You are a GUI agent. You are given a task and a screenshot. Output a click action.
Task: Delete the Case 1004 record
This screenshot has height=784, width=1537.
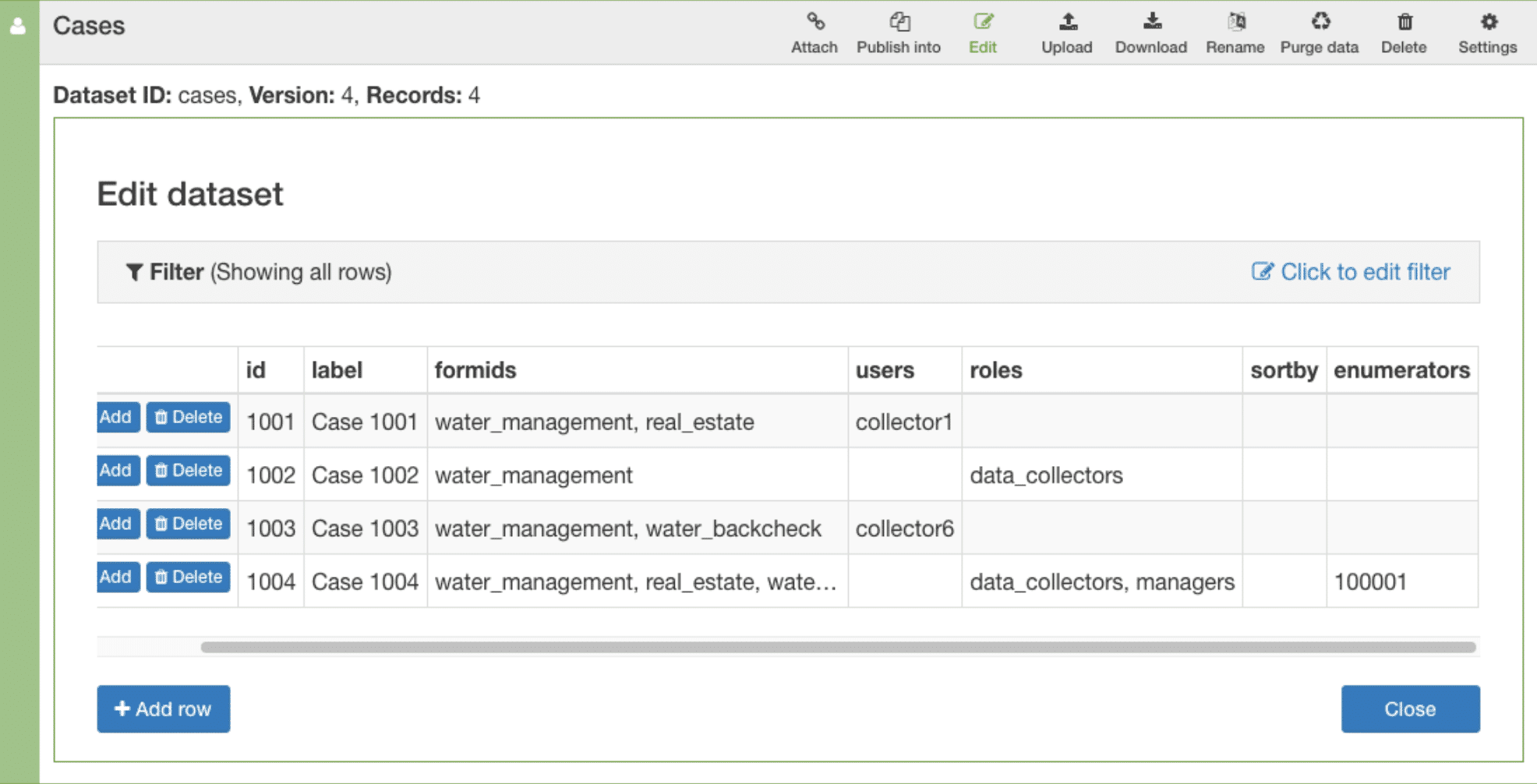click(187, 577)
